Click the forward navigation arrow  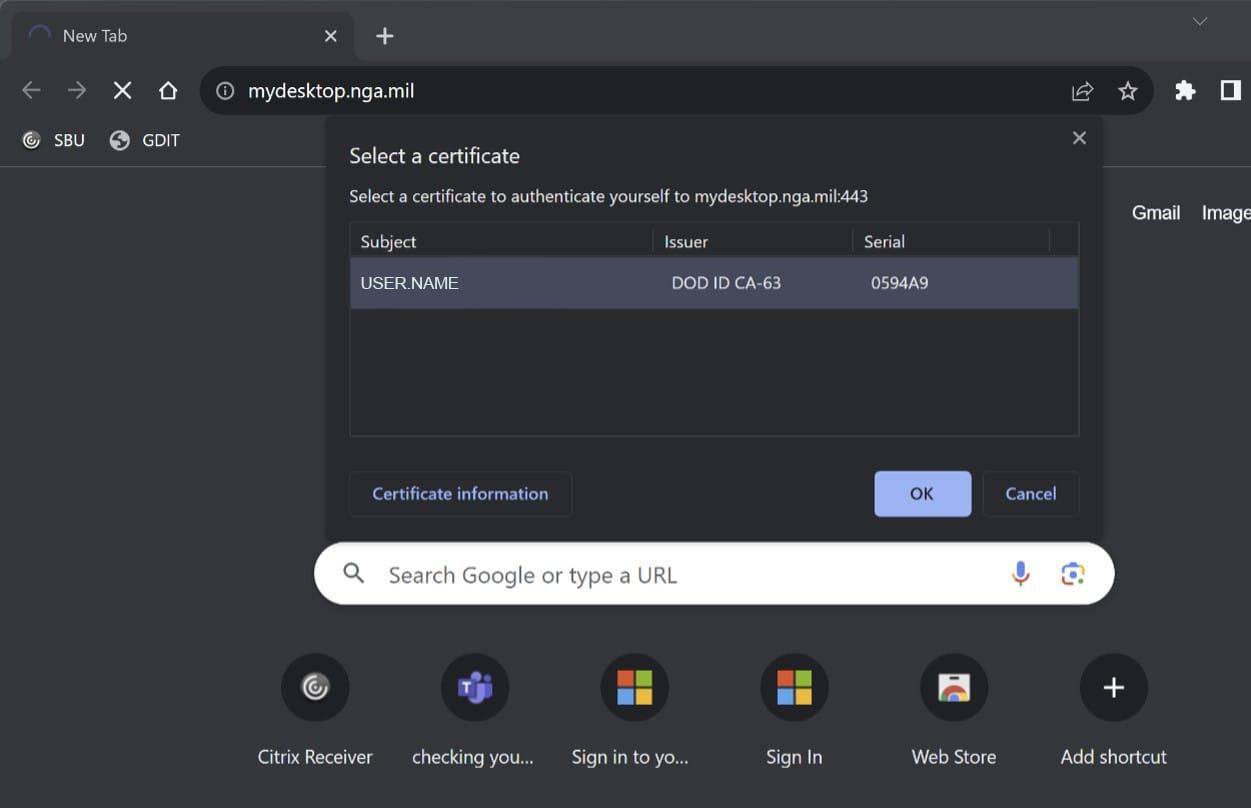[x=77, y=91]
